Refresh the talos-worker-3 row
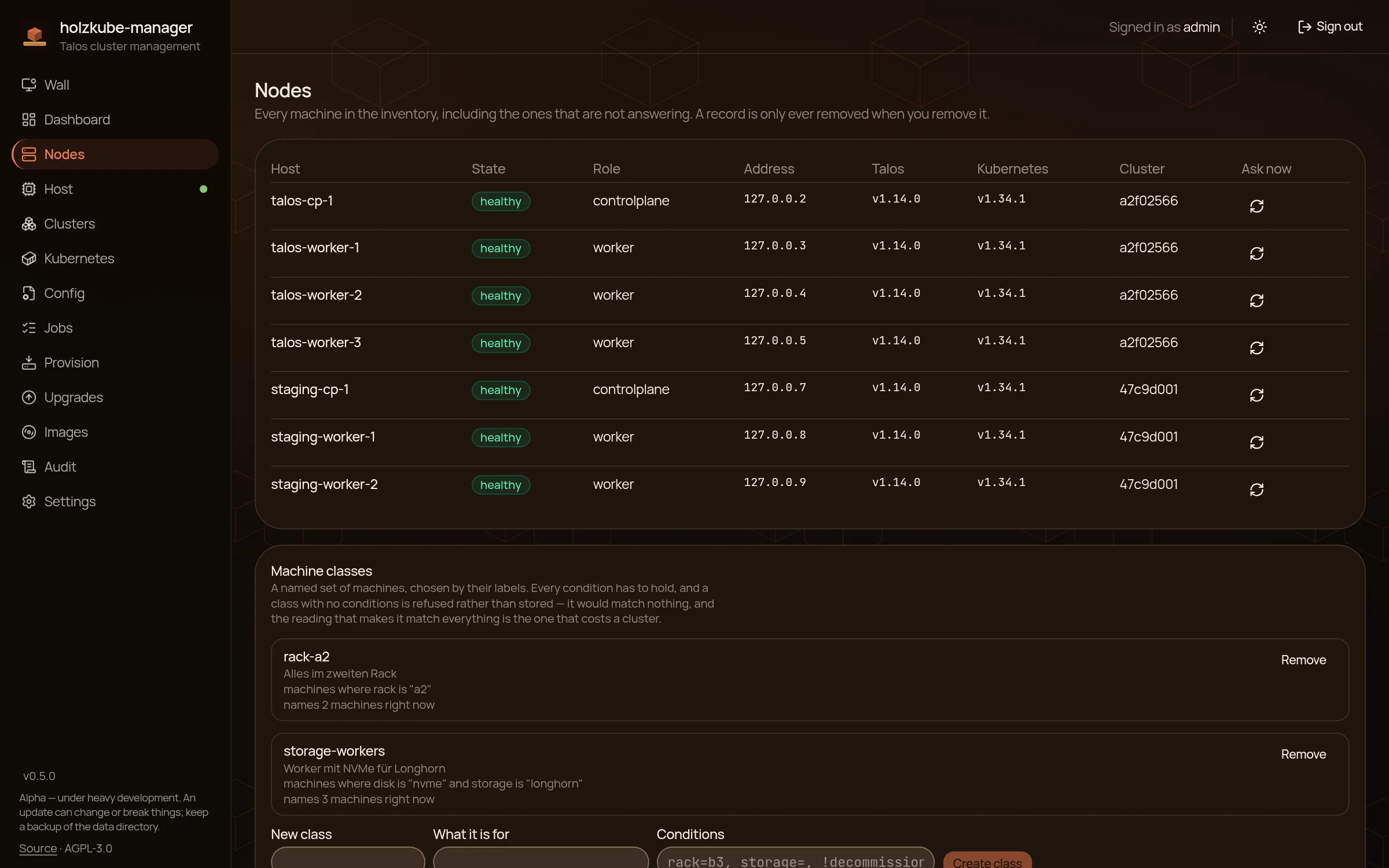The image size is (1389, 868). coord(1256,348)
